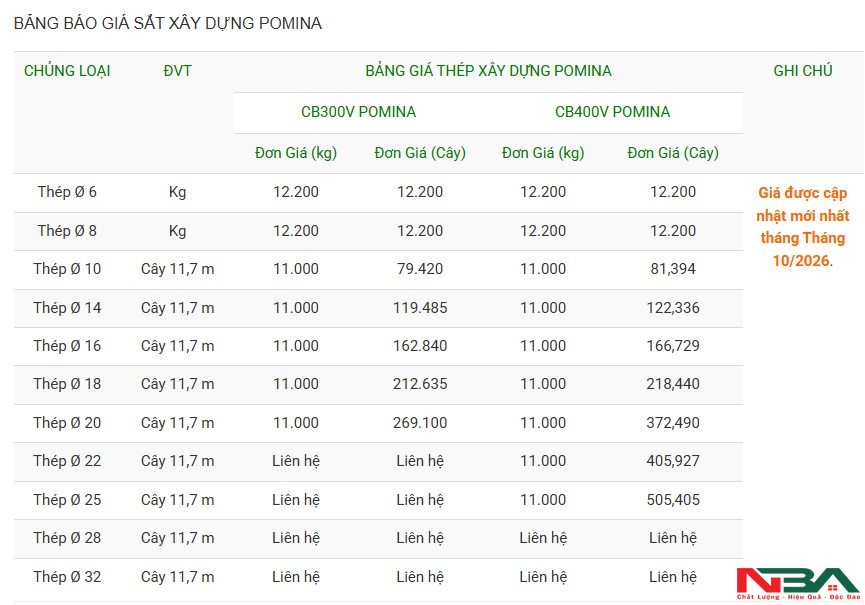The image size is (865, 605).
Task: Click the 'CB300V POMINA' sub-header
Action: click(358, 112)
